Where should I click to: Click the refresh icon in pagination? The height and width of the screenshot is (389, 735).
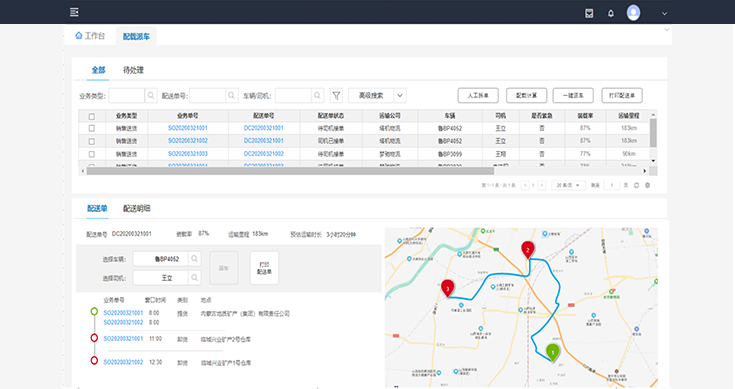click(x=637, y=186)
